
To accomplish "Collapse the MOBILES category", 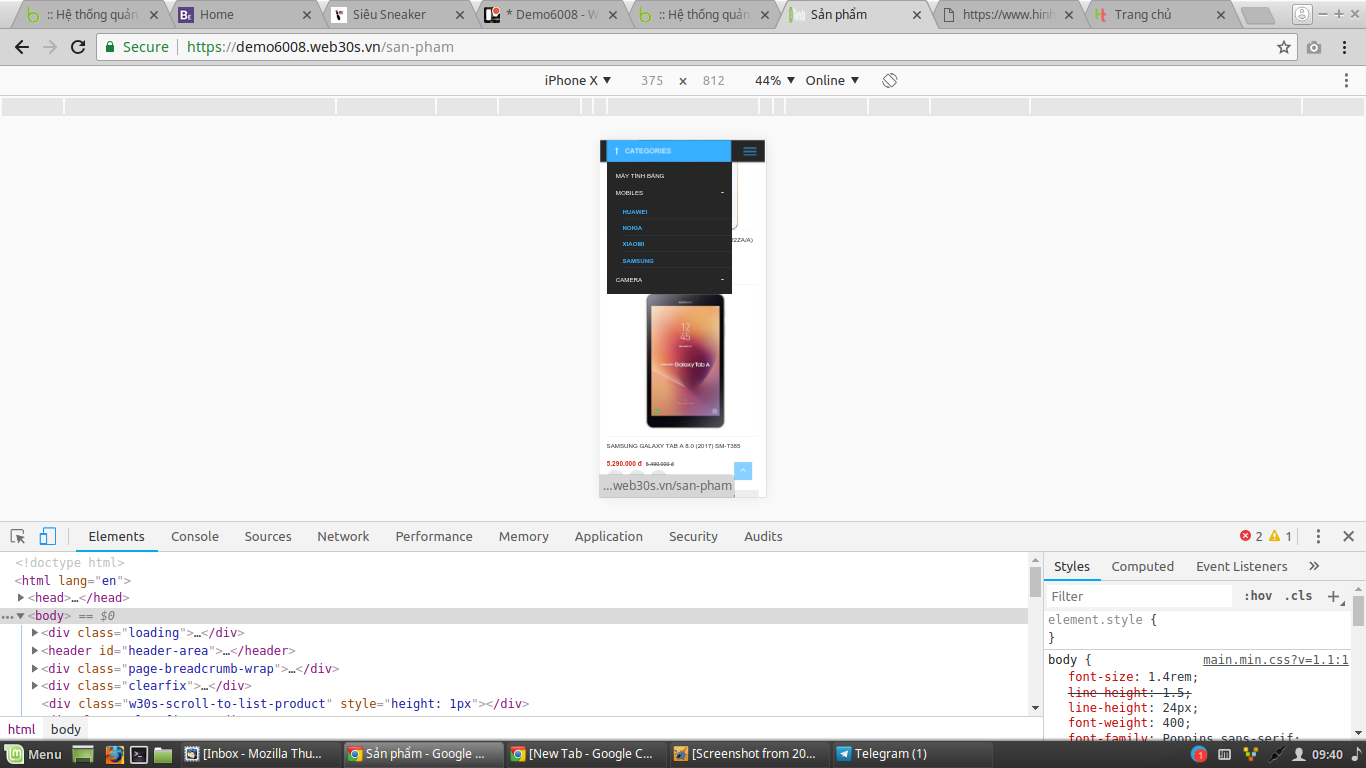I will pos(722,193).
